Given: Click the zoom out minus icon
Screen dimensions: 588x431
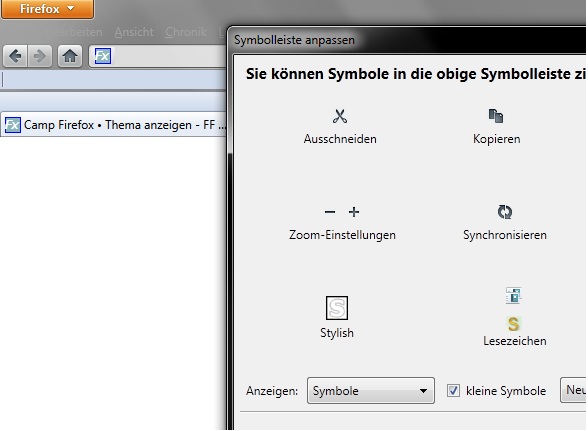Looking at the screenshot, I should coord(330,212).
